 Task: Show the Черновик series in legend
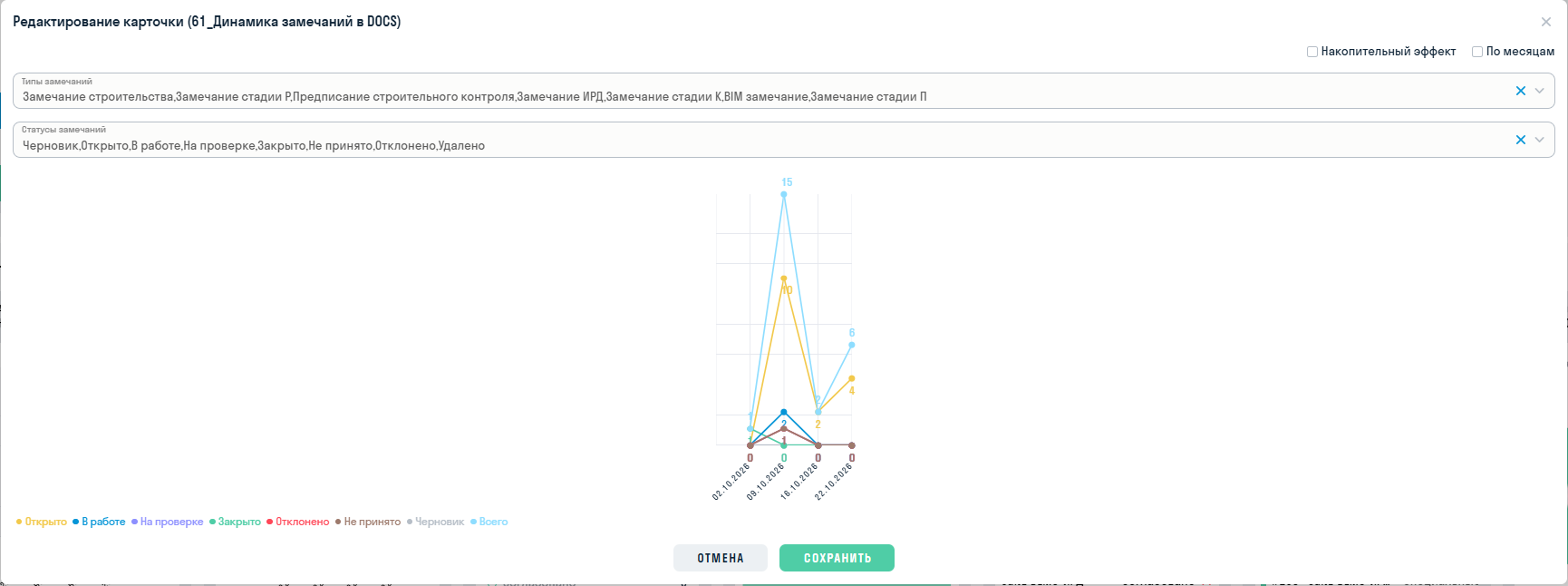click(436, 522)
